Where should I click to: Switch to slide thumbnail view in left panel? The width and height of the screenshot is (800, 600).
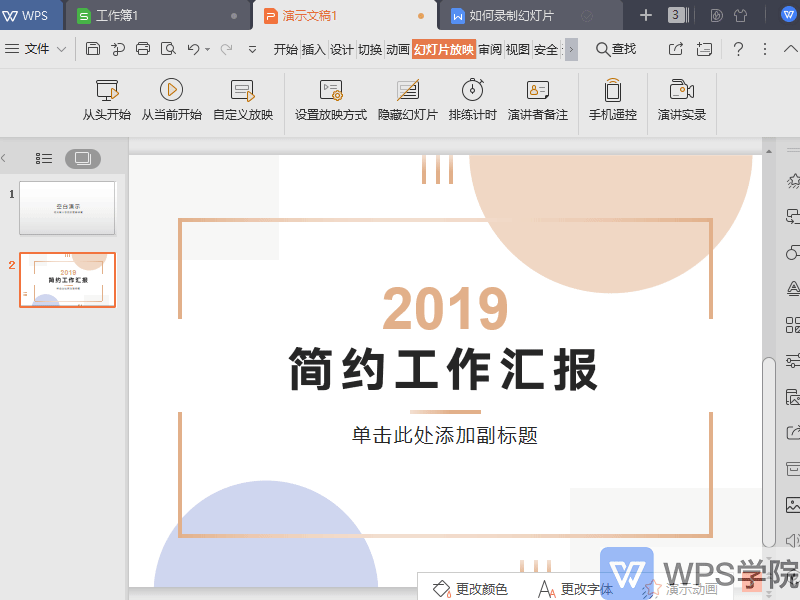point(84,158)
